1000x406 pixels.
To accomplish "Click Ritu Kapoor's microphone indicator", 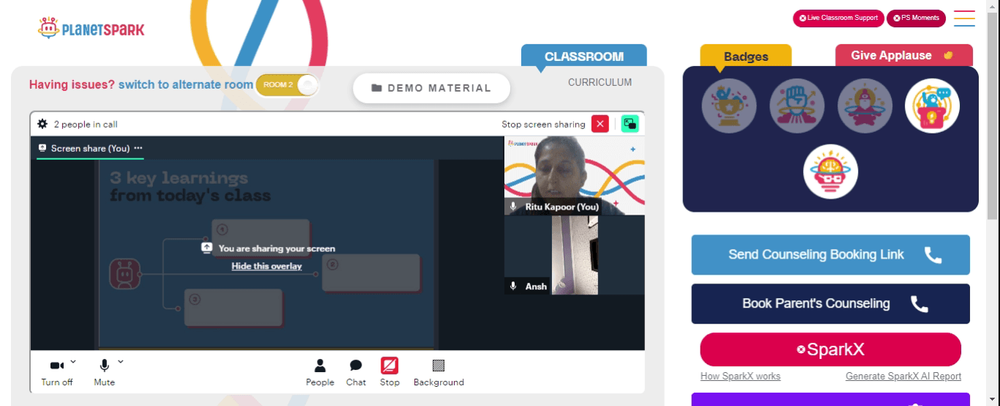I will [513, 207].
